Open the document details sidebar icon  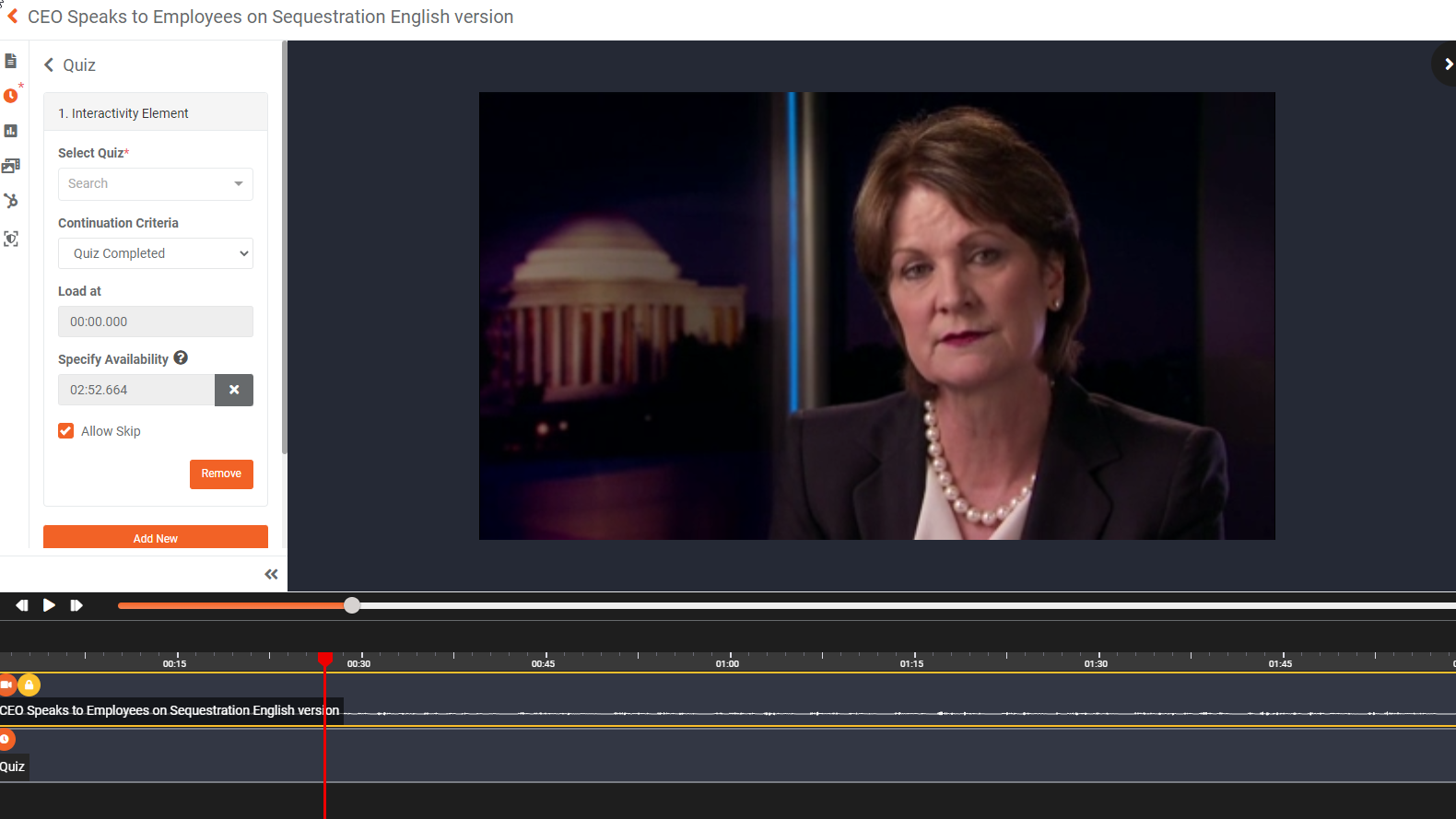pos(11,61)
